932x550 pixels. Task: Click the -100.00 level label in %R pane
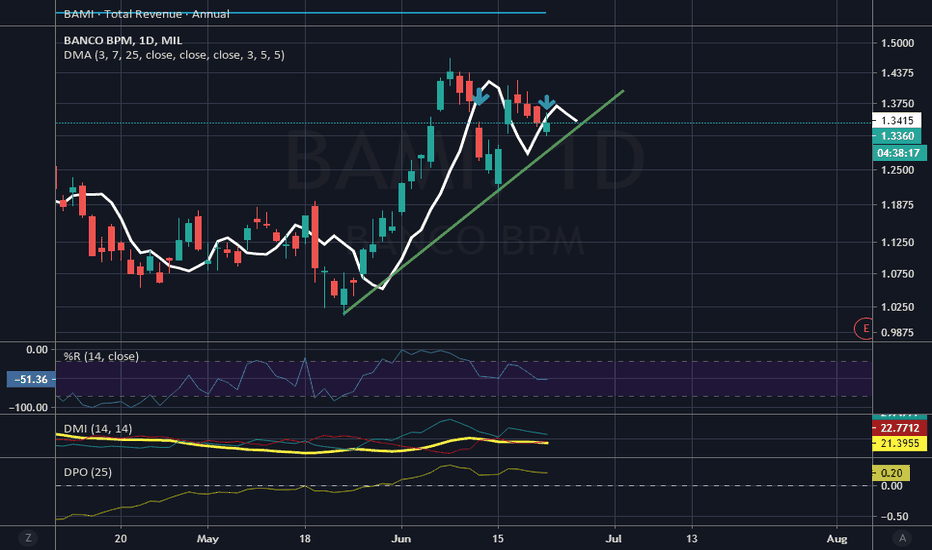[x=28, y=407]
